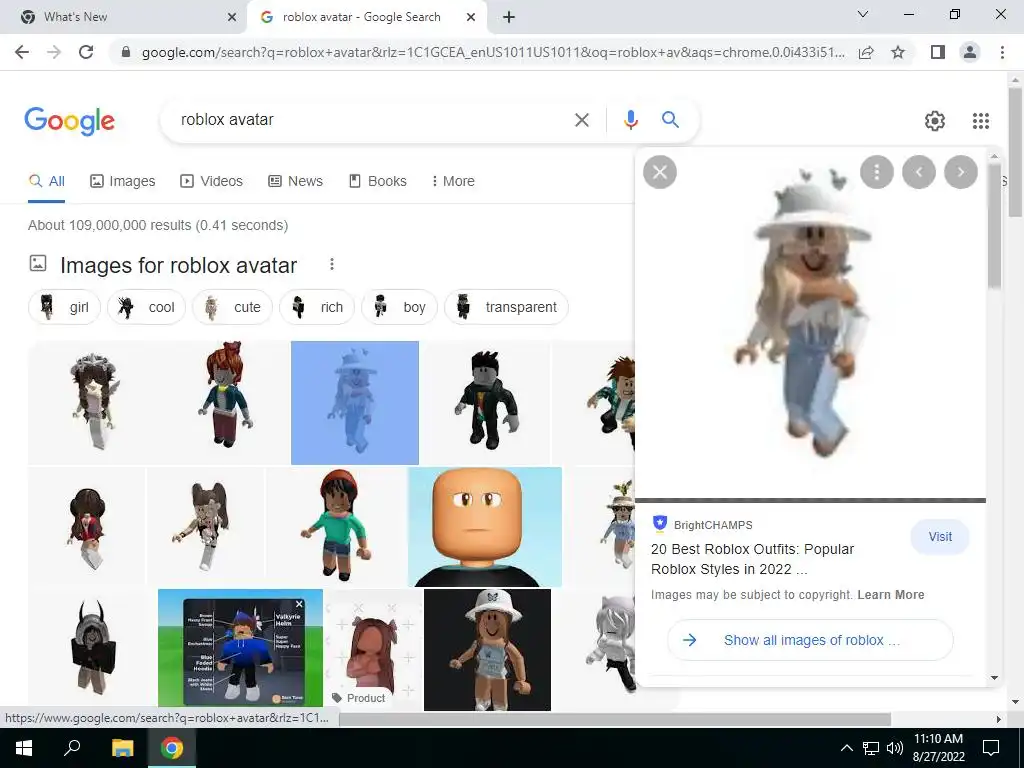Screen dimensions: 1024x768
Task: Click the BrightCHAMPS site label
Action: (x=713, y=525)
